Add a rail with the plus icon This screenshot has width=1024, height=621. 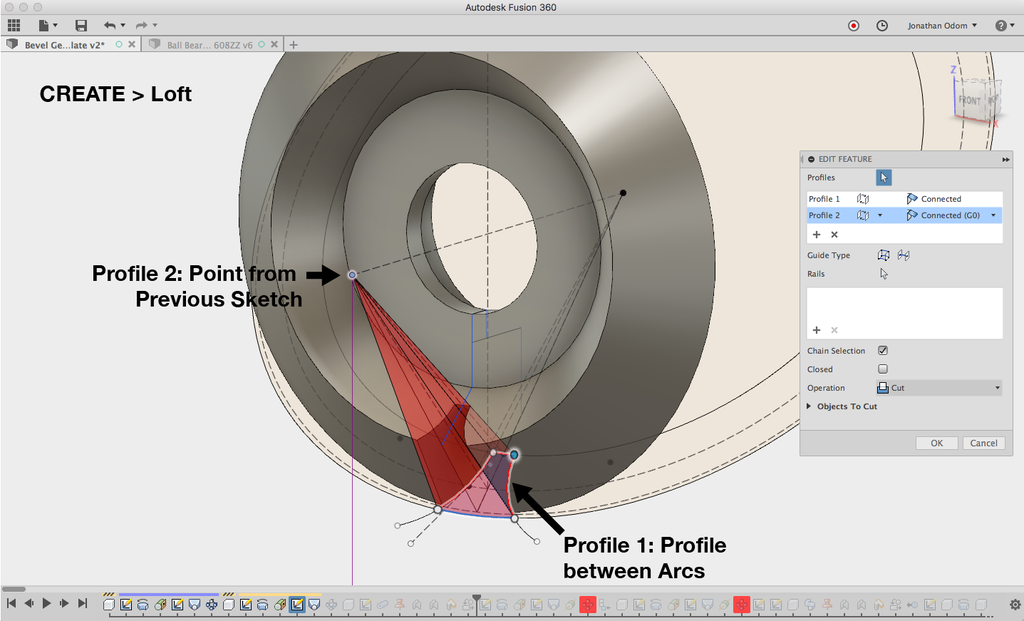click(816, 330)
